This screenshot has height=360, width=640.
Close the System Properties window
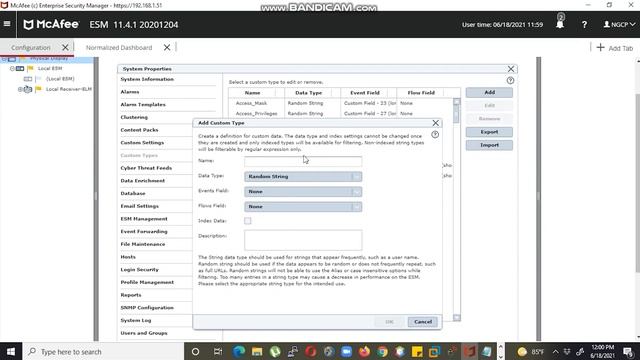click(511, 69)
